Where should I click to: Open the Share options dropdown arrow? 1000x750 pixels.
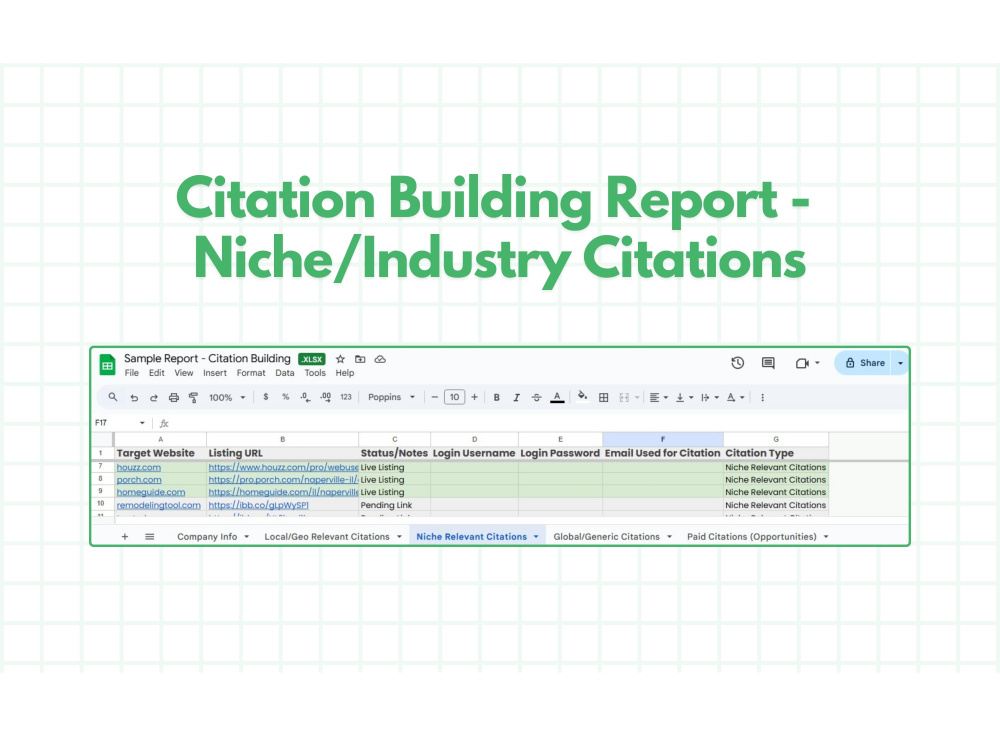900,363
